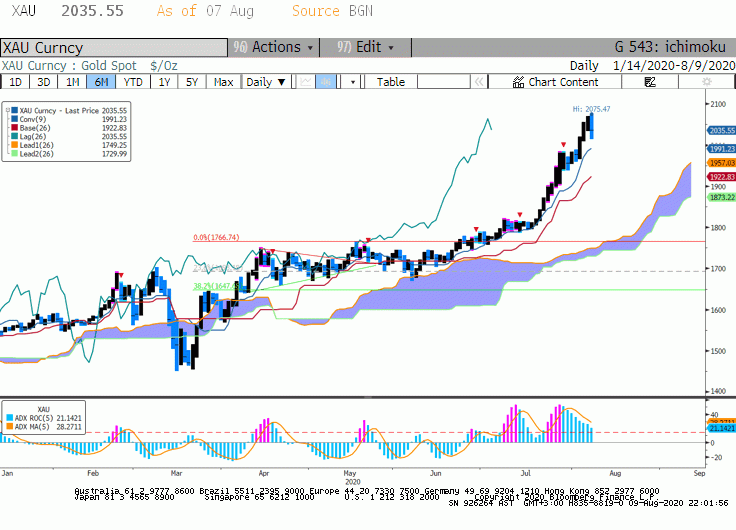
Task: Click the Chart Content icon
Action: tap(518, 82)
